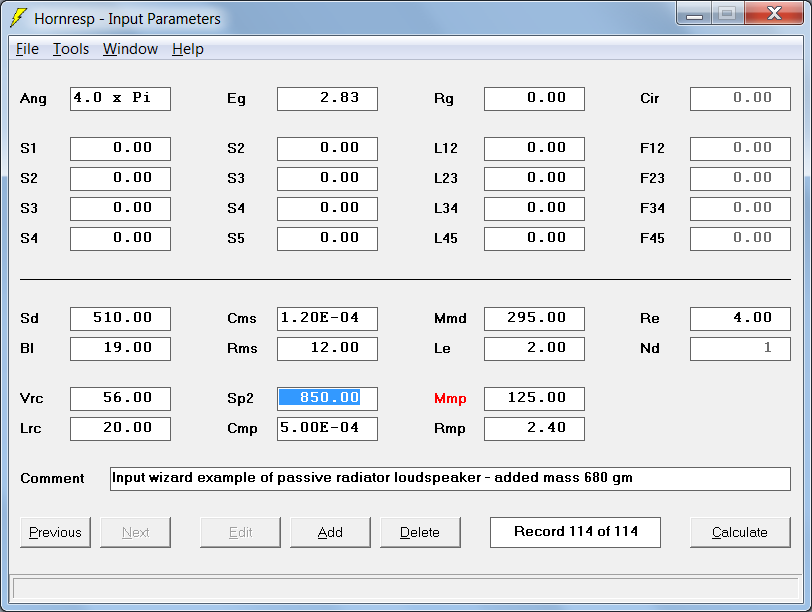Click the Comment label
Screen dimensions: 812x612
click(52, 478)
